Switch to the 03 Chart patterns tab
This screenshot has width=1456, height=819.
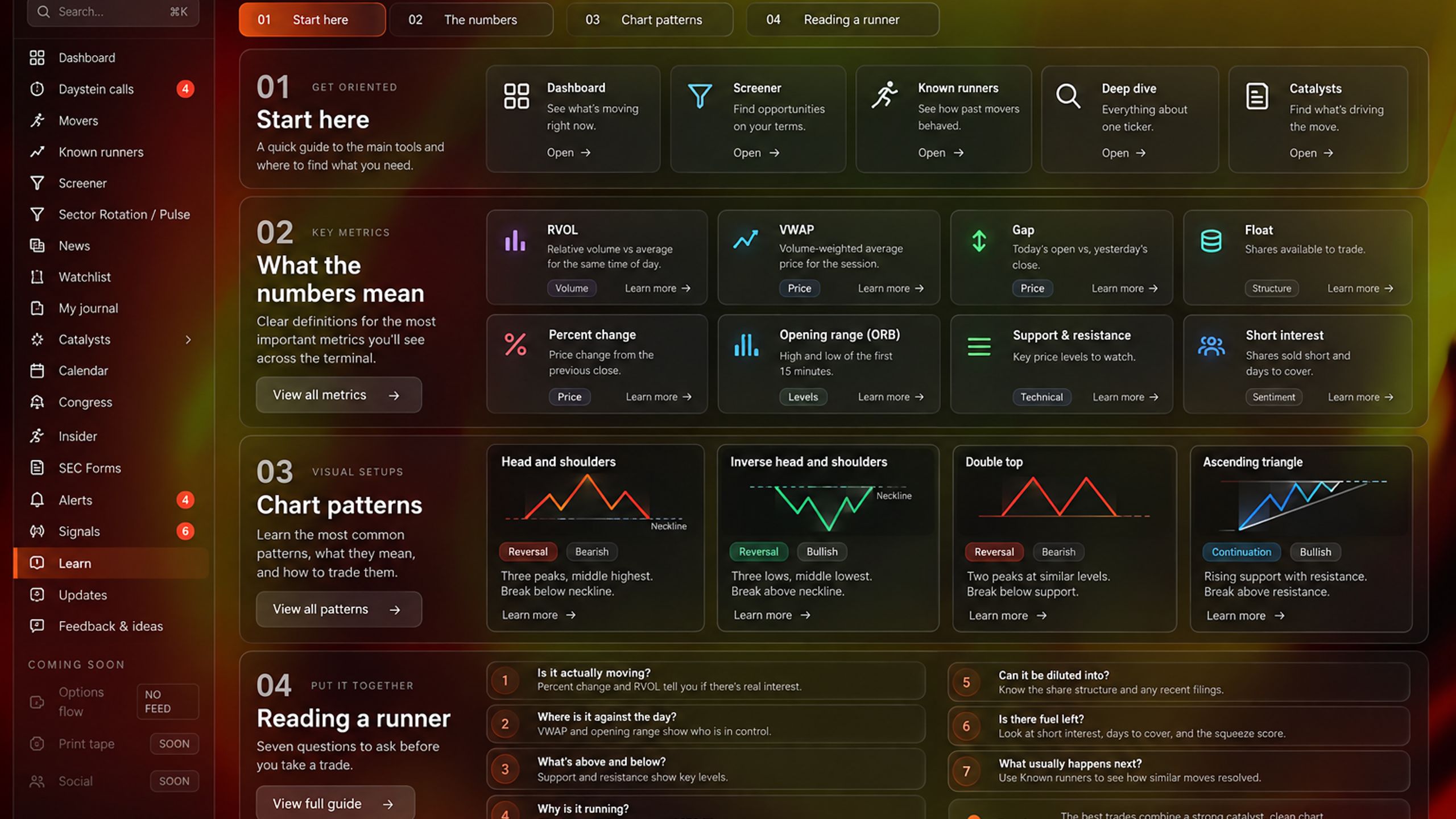click(650, 20)
